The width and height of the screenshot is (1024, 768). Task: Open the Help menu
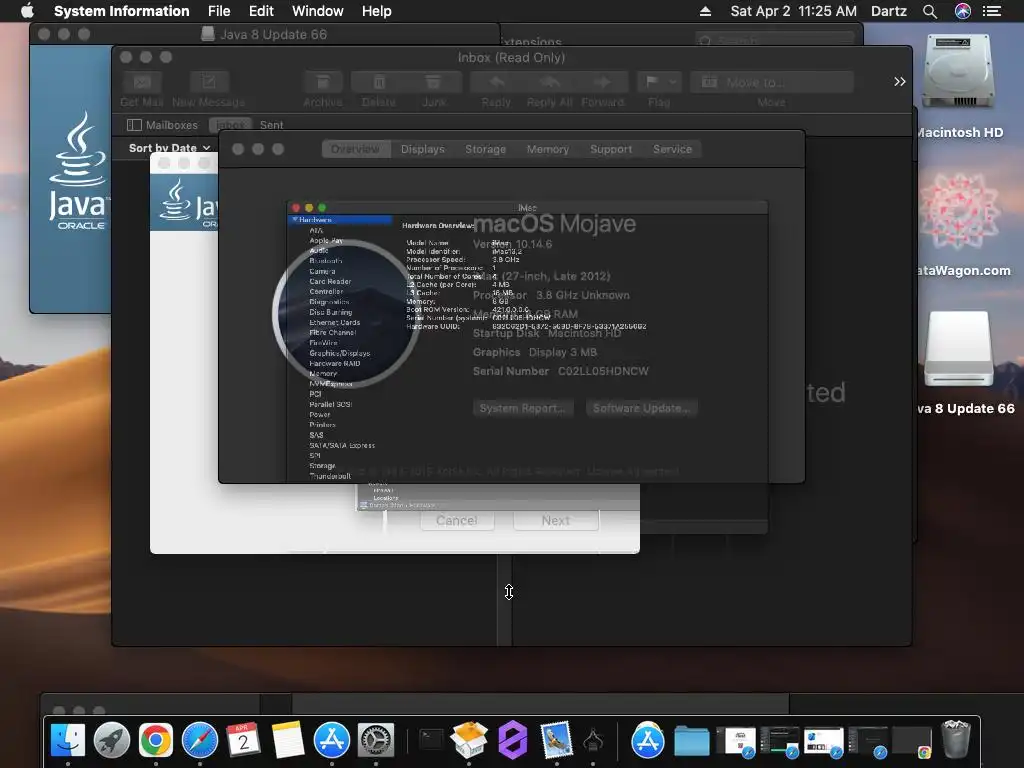tap(377, 11)
